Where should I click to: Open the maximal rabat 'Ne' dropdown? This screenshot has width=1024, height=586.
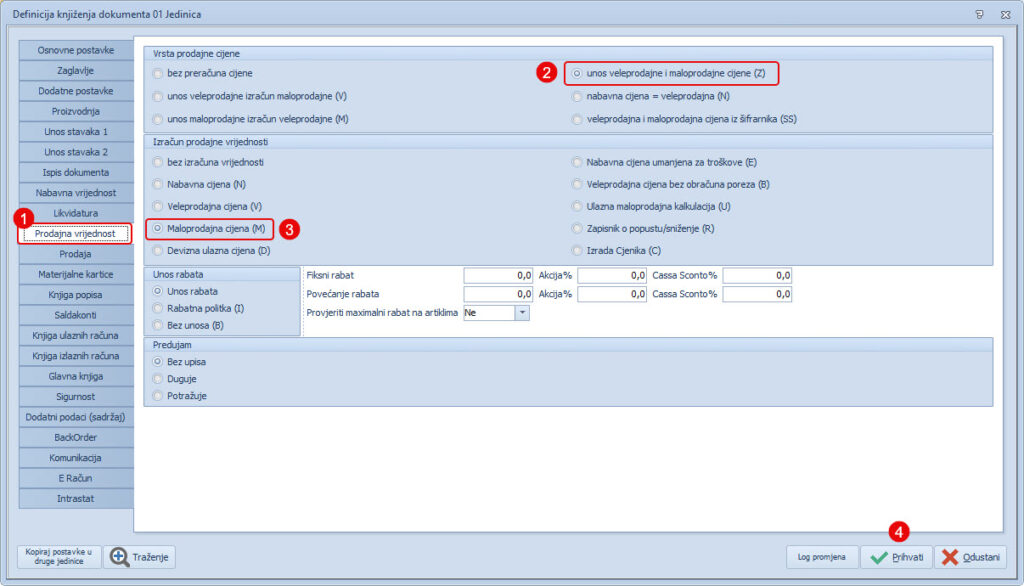coord(521,313)
